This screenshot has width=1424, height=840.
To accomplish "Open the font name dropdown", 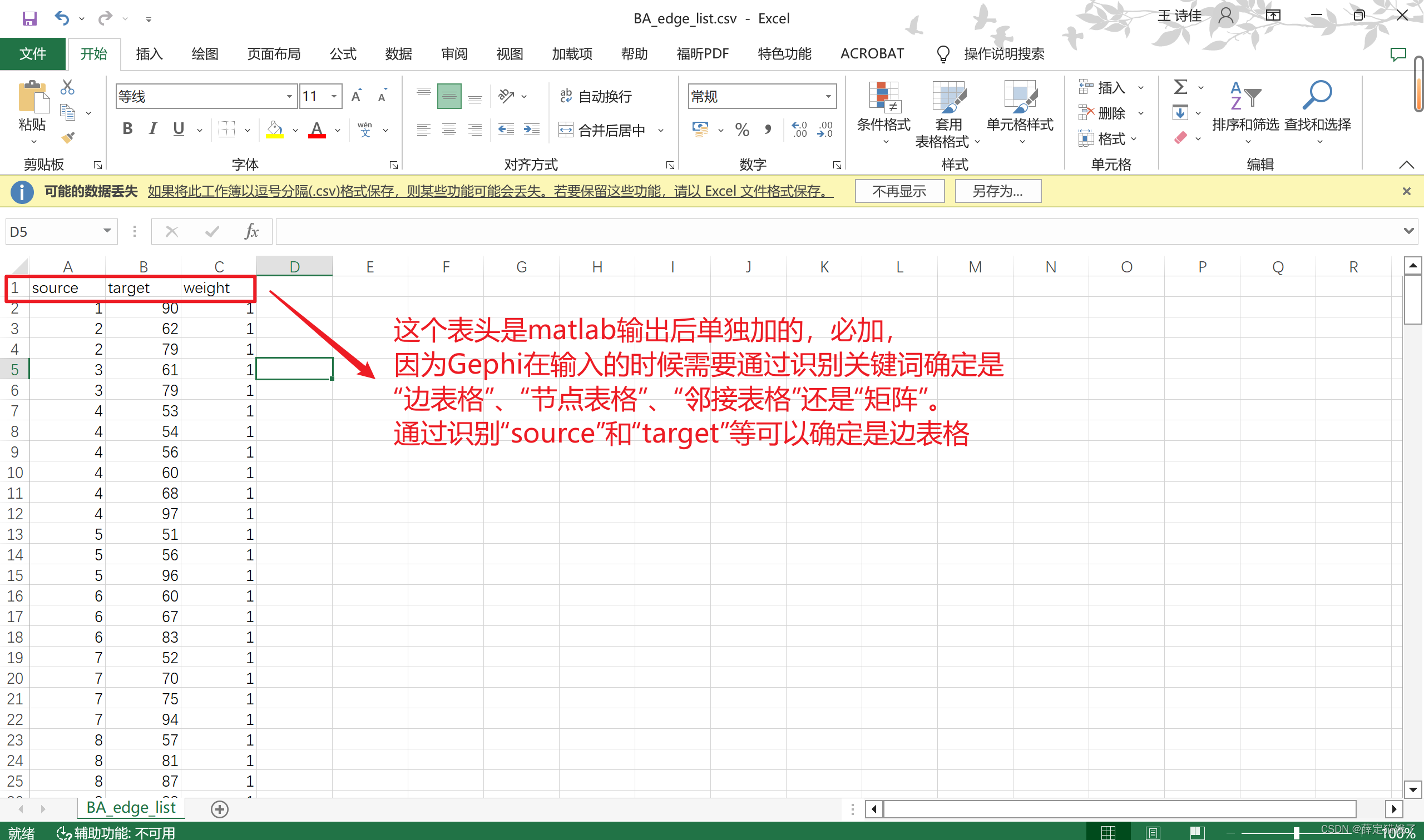I will coord(289,96).
